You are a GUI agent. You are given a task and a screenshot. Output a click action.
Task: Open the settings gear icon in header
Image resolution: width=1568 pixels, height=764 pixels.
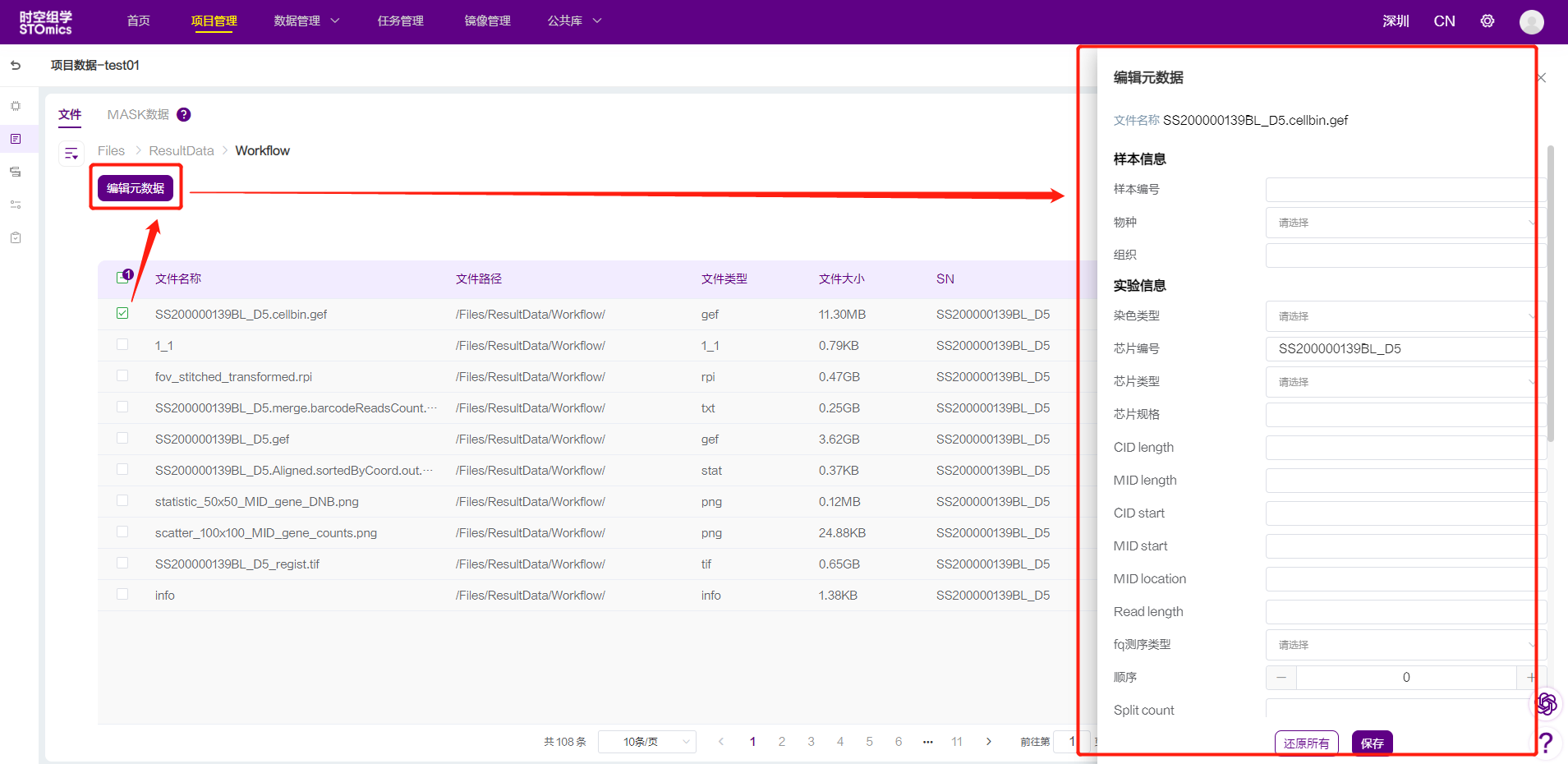pyautogui.click(x=1488, y=21)
